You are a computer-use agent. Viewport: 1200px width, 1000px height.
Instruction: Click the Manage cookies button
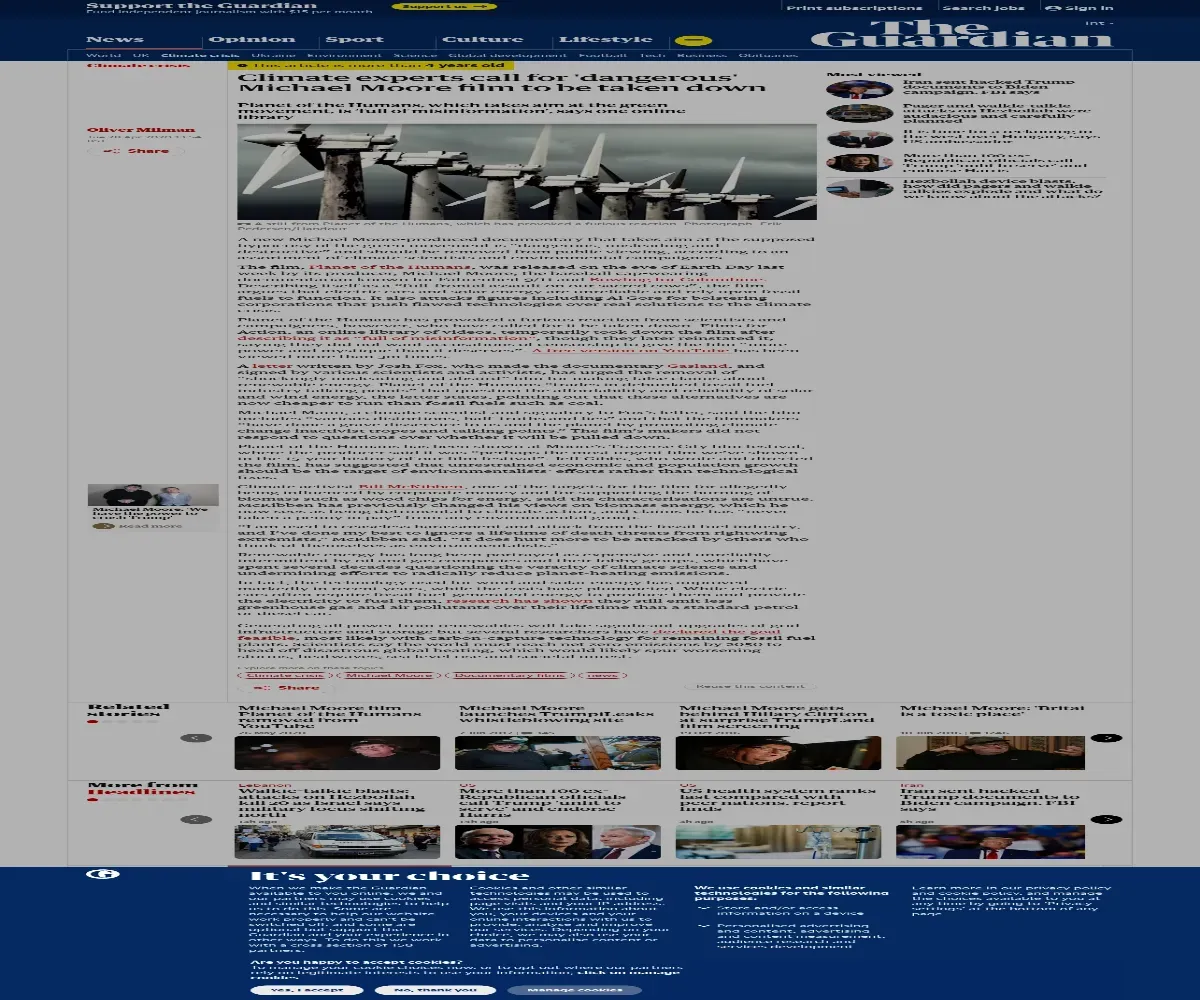[x=574, y=990]
